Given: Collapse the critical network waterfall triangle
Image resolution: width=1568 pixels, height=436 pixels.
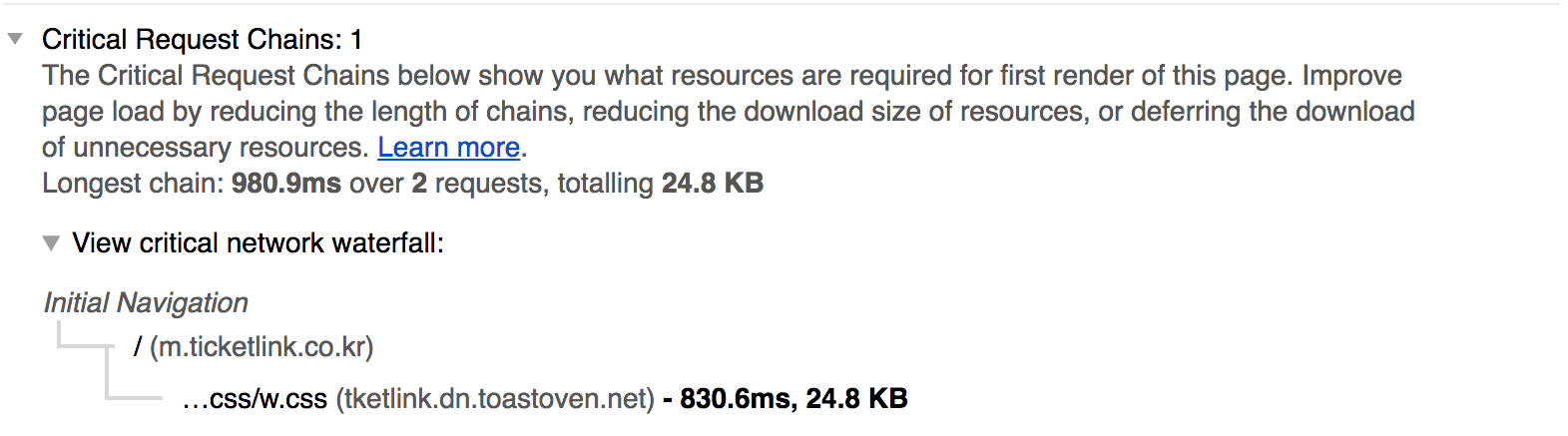Looking at the screenshot, I should coord(51,243).
